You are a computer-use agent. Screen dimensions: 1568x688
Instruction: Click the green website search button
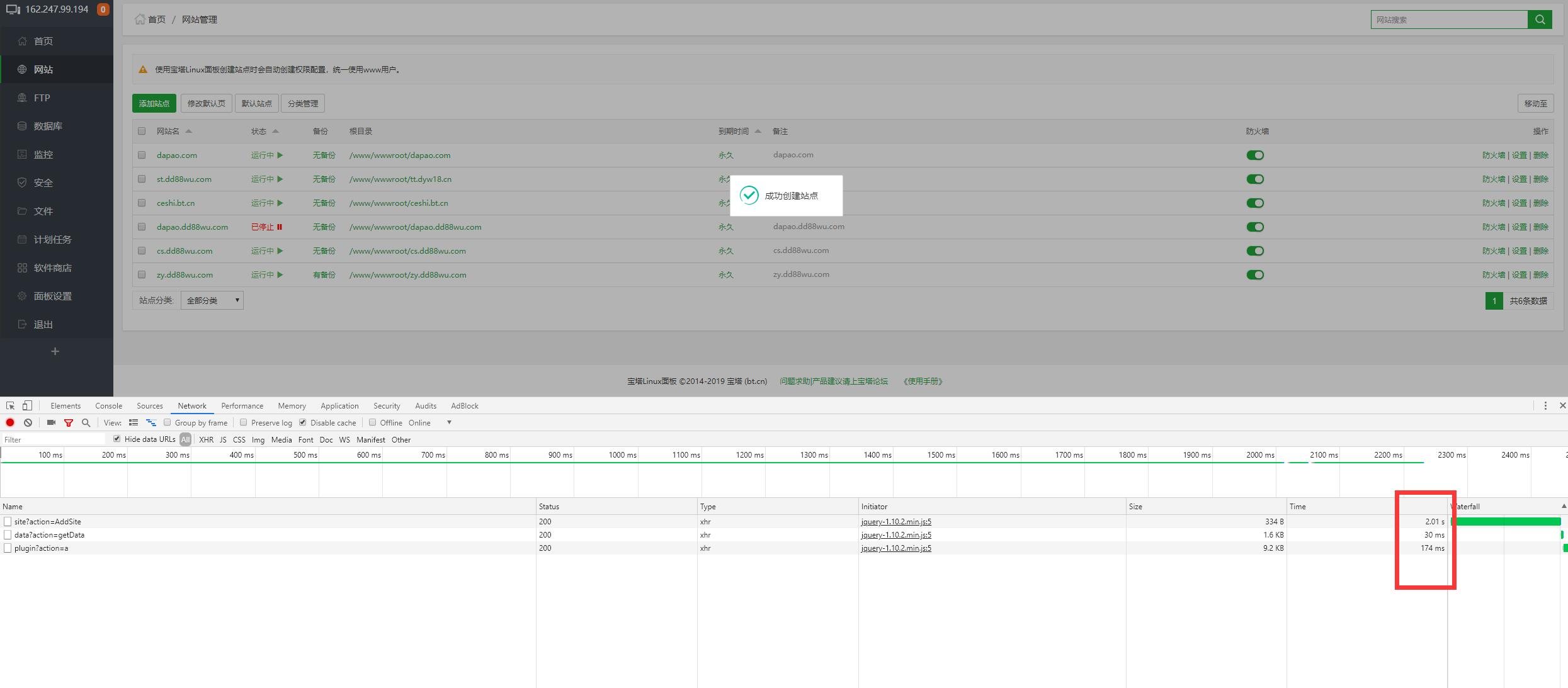pyautogui.click(x=1540, y=20)
